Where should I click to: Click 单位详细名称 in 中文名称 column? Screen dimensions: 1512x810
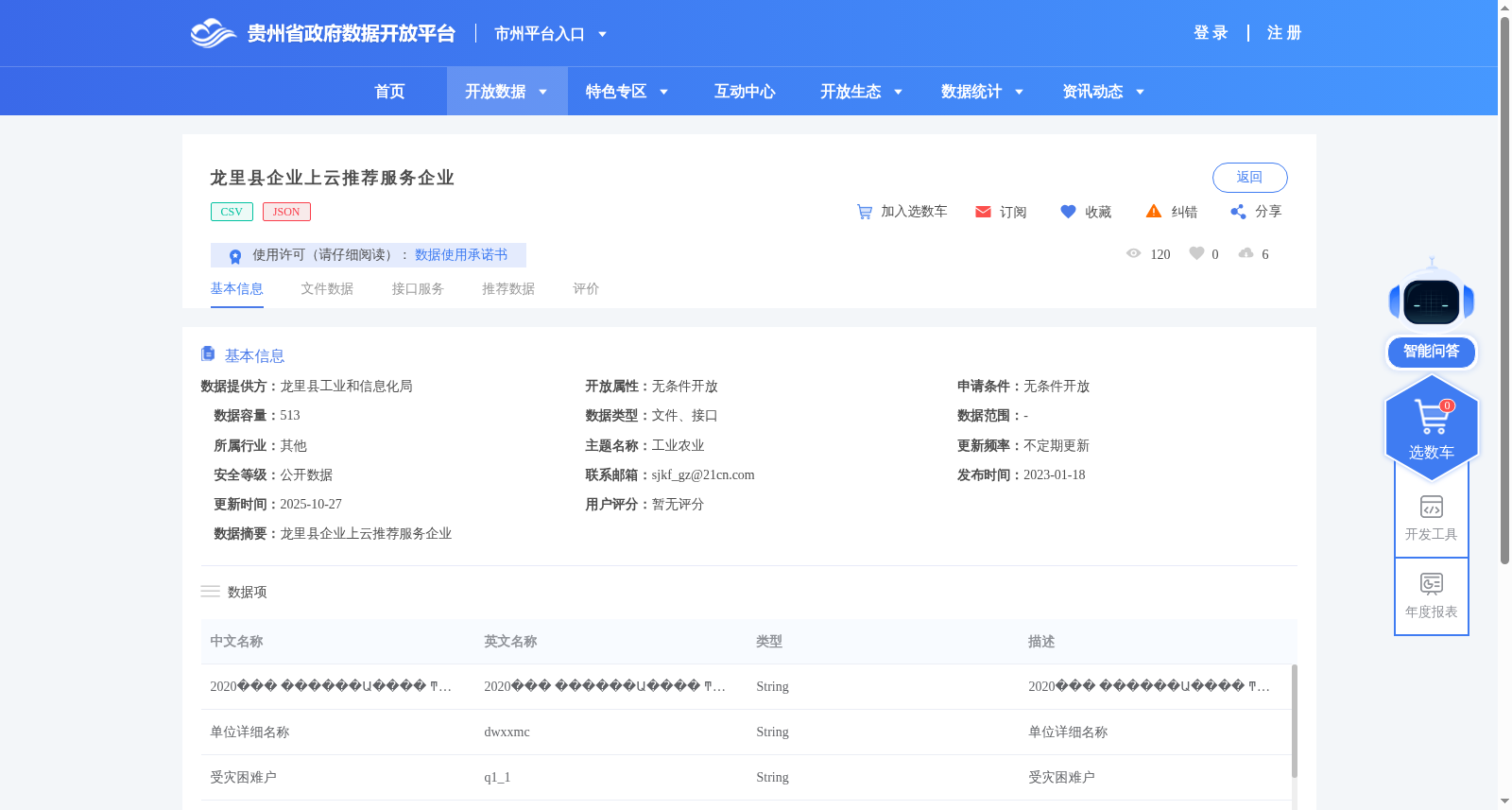click(x=249, y=732)
